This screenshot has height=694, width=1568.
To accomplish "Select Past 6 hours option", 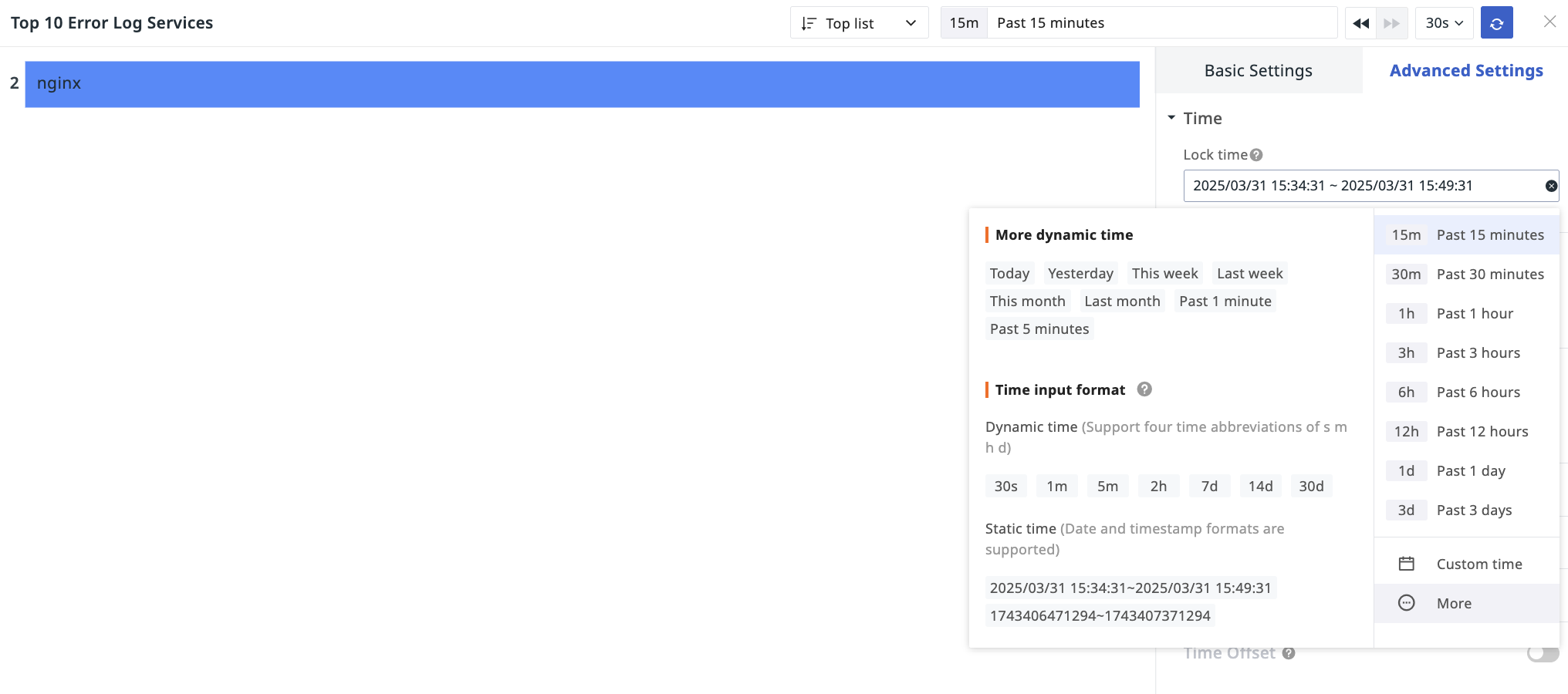I will pos(1467,392).
